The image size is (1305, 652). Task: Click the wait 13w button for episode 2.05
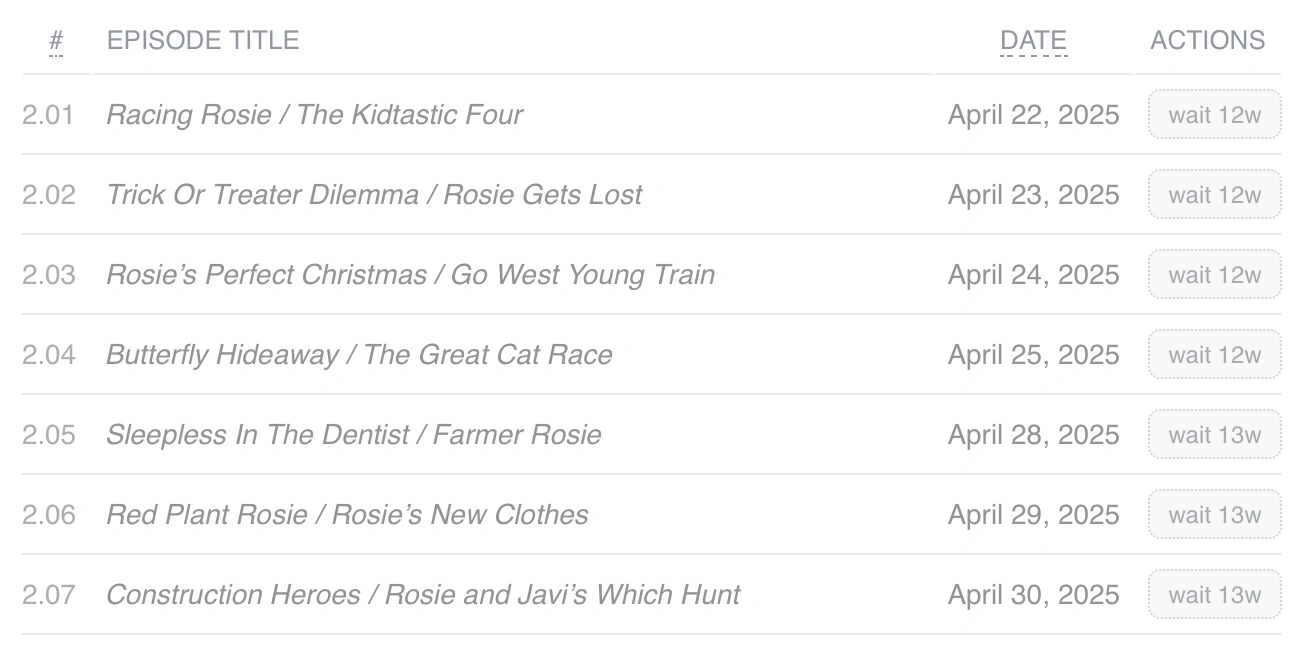(1214, 434)
